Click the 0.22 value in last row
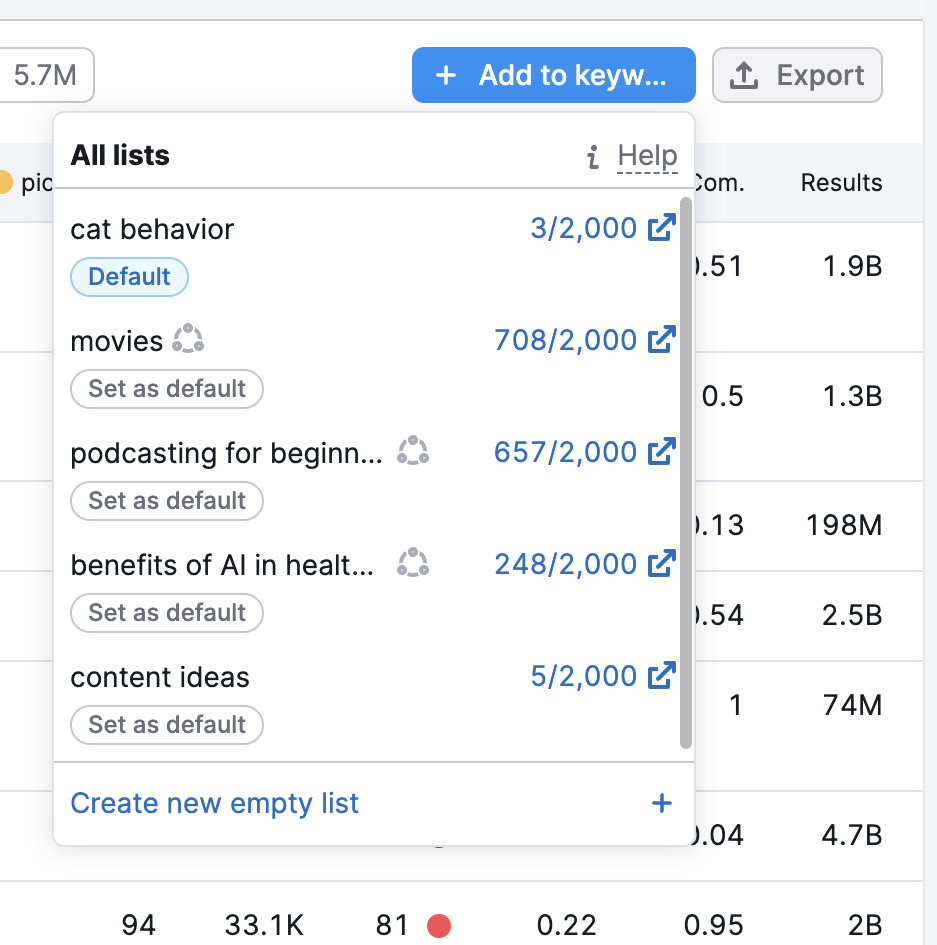This screenshot has height=945, width=937. (566, 926)
